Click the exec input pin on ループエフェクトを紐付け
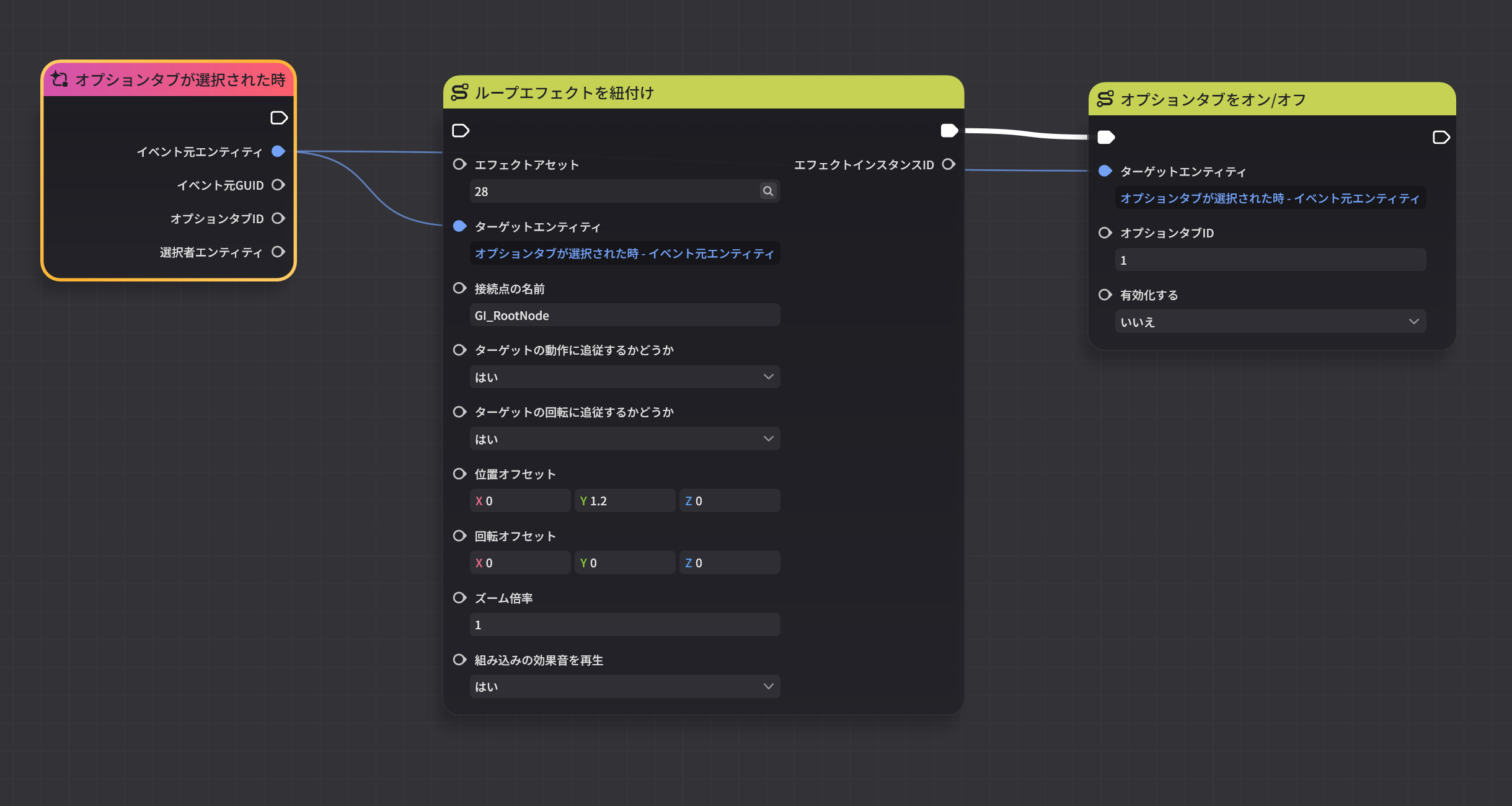This screenshot has width=1512, height=806. [x=459, y=131]
